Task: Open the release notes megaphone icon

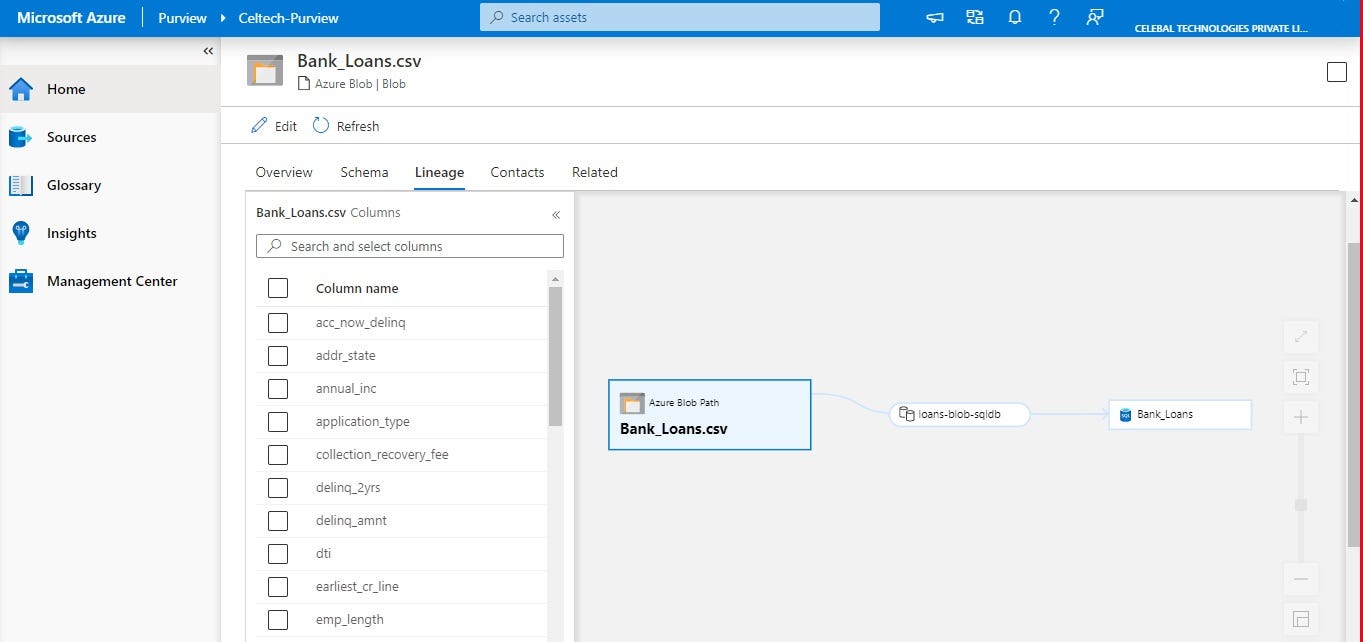Action: click(935, 17)
